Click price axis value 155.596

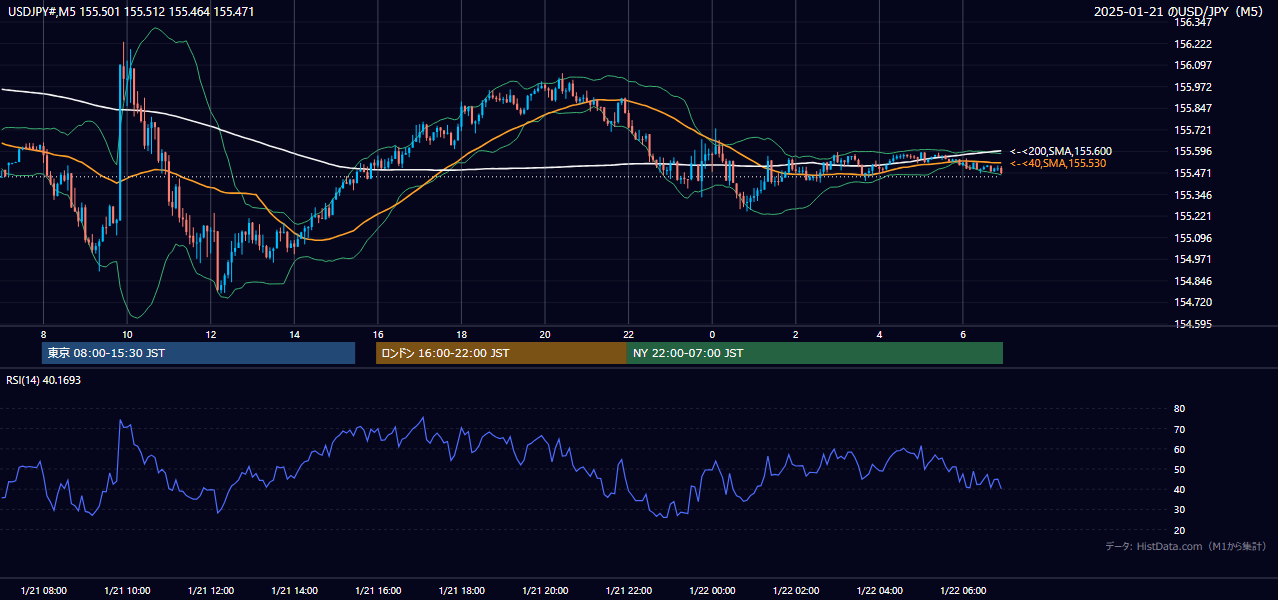point(1193,151)
